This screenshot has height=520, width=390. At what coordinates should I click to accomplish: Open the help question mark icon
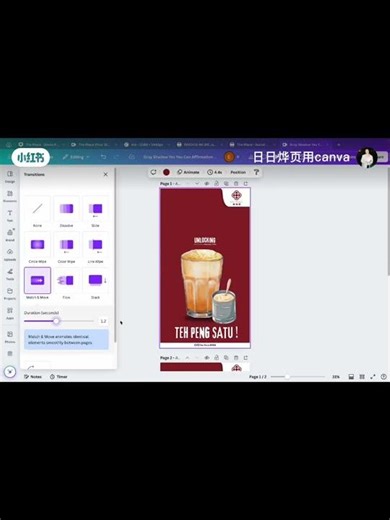tap(384, 377)
